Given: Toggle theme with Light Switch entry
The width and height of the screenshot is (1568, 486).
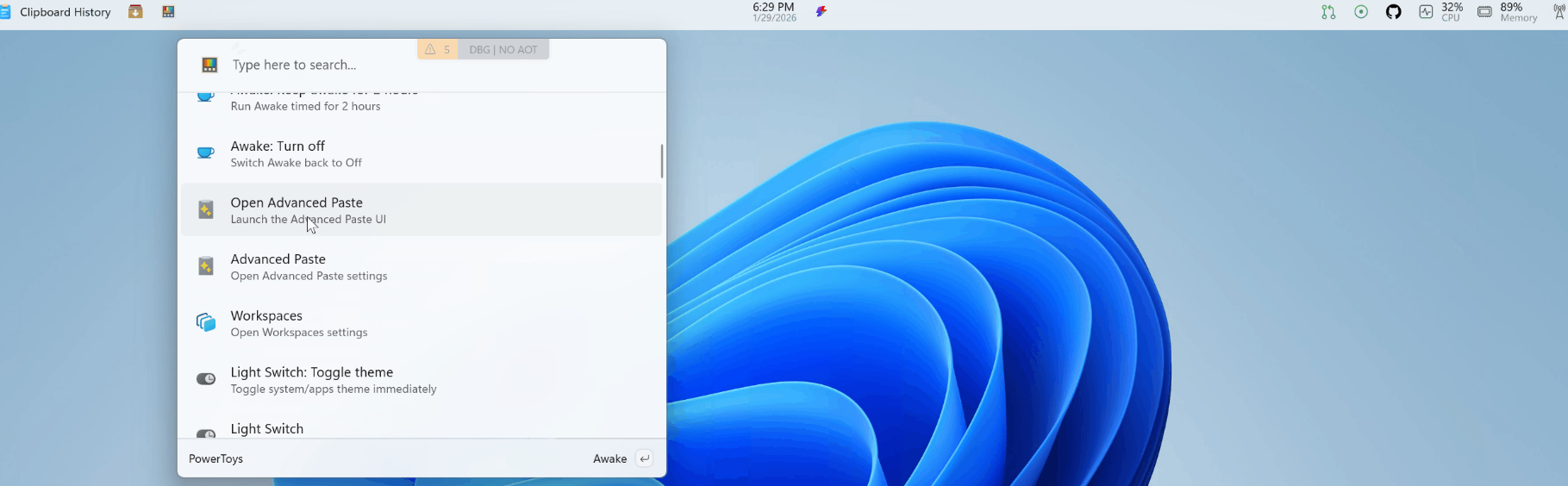Looking at the screenshot, I should pyautogui.click(x=421, y=380).
